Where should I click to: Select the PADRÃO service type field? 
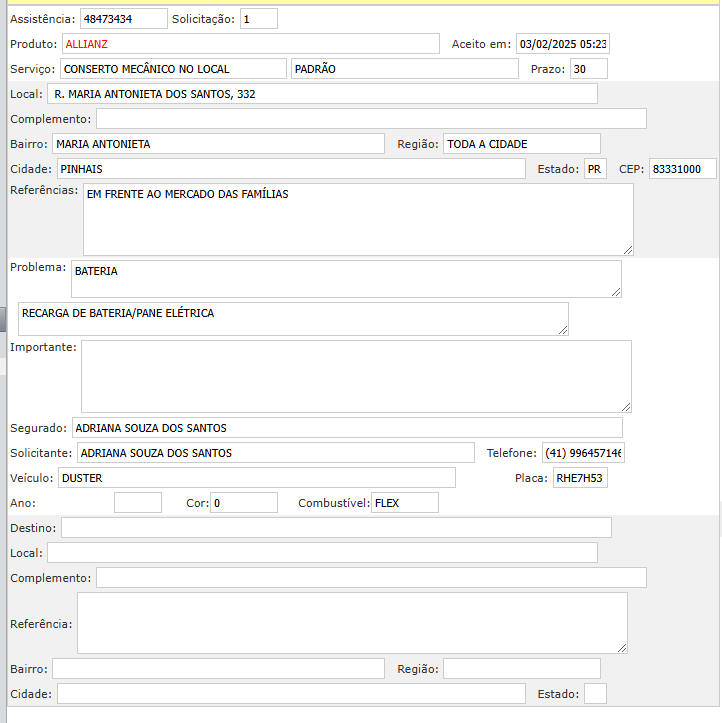point(404,69)
